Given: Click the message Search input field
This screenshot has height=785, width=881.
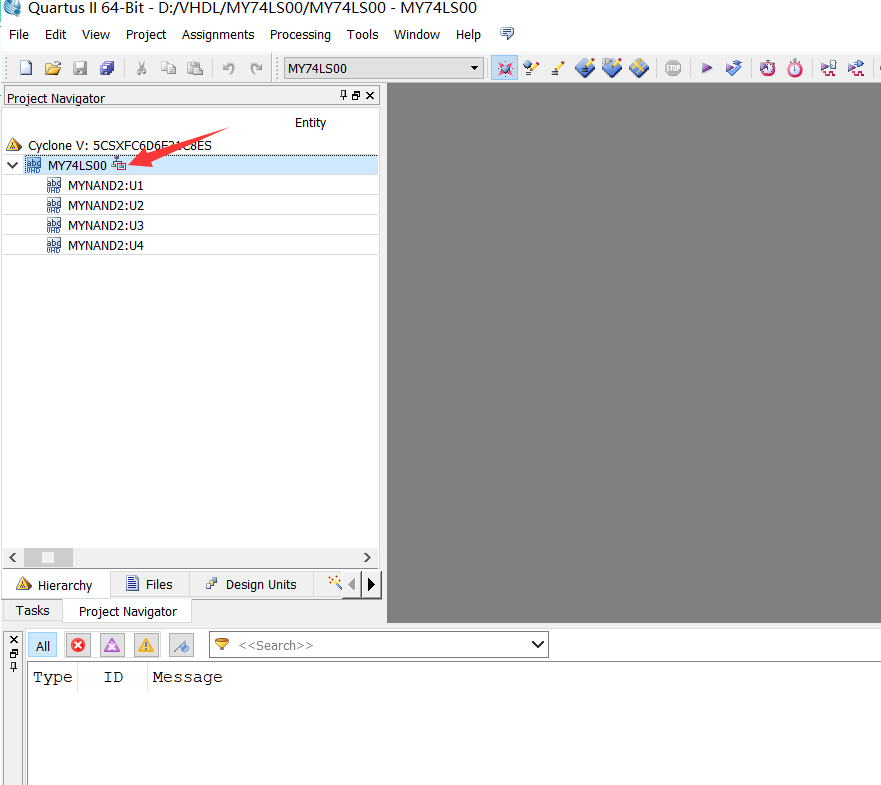Looking at the screenshot, I should (x=379, y=645).
